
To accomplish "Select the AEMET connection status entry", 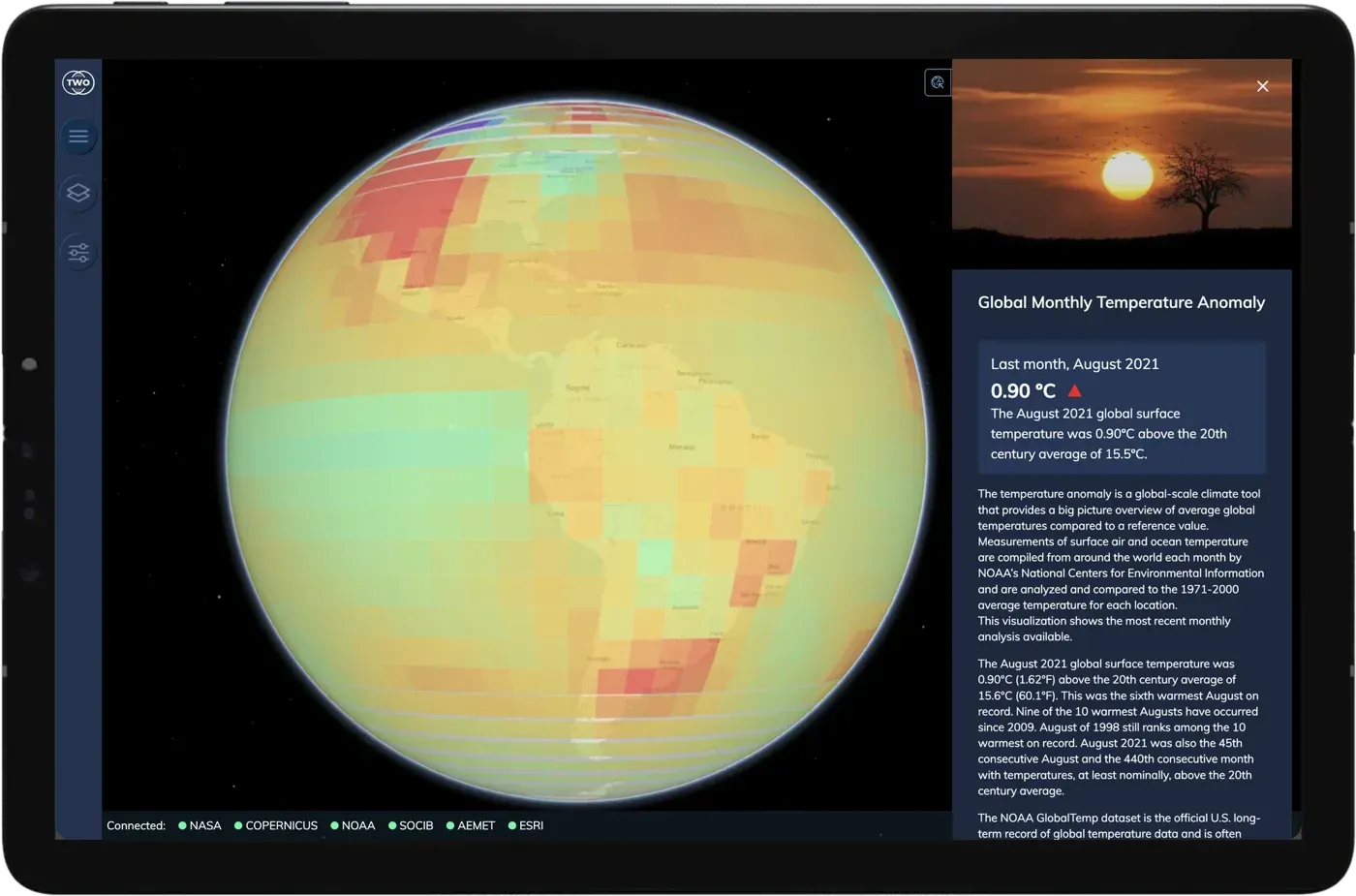I will [x=471, y=825].
